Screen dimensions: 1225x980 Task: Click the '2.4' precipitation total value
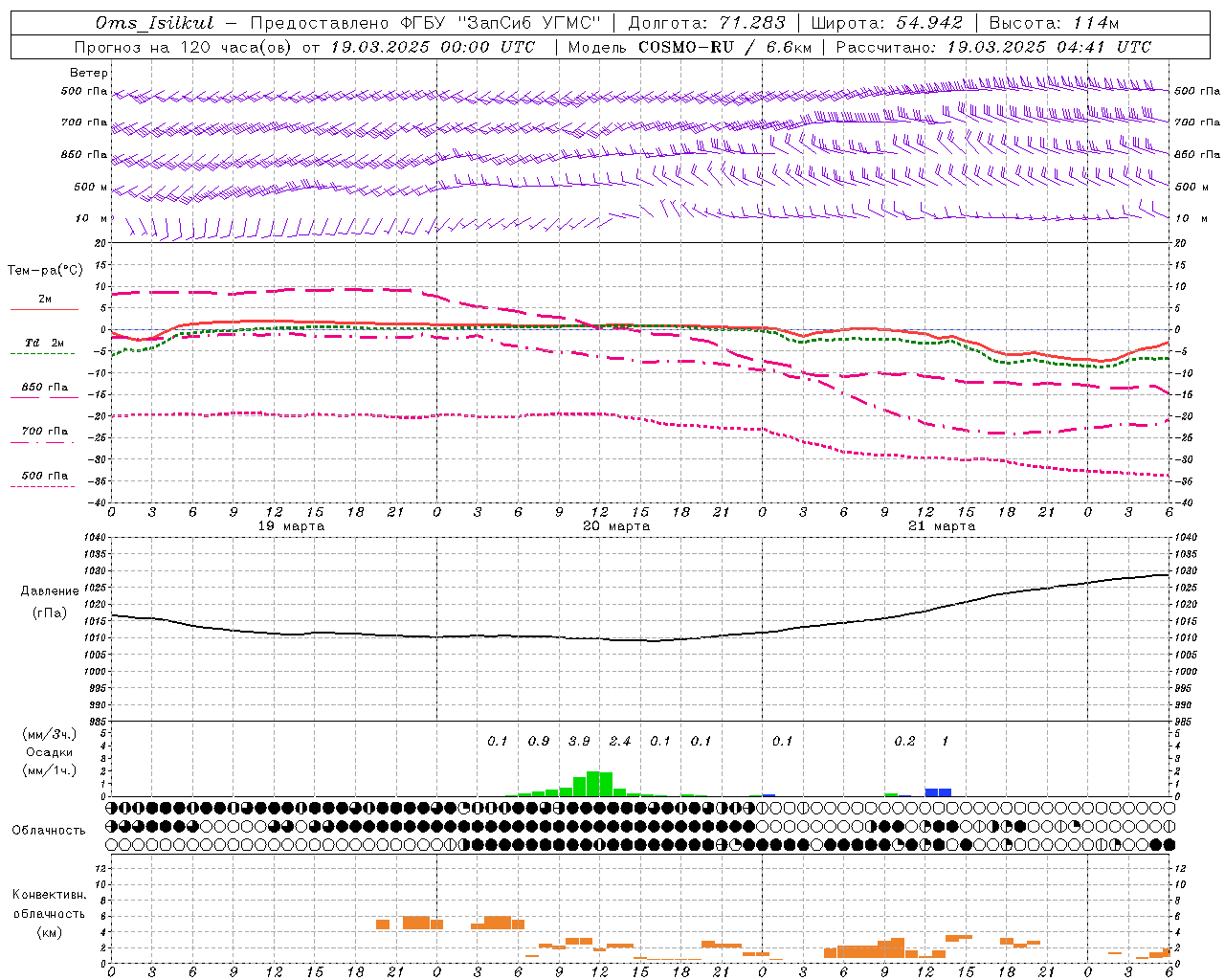tap(620, 742)
